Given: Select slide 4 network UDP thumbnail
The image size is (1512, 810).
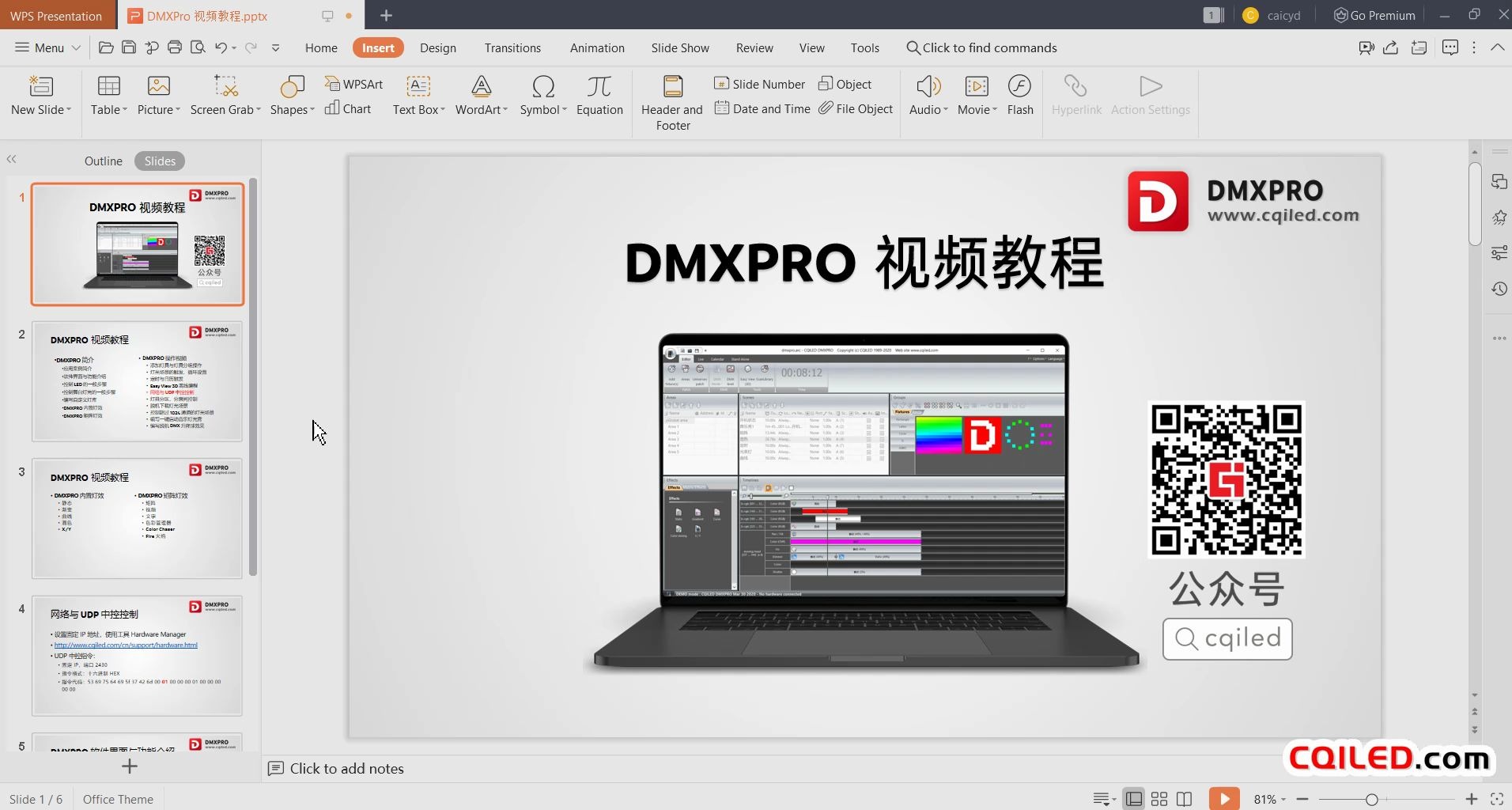Looking at the screenshot, I should coord(138,656).
